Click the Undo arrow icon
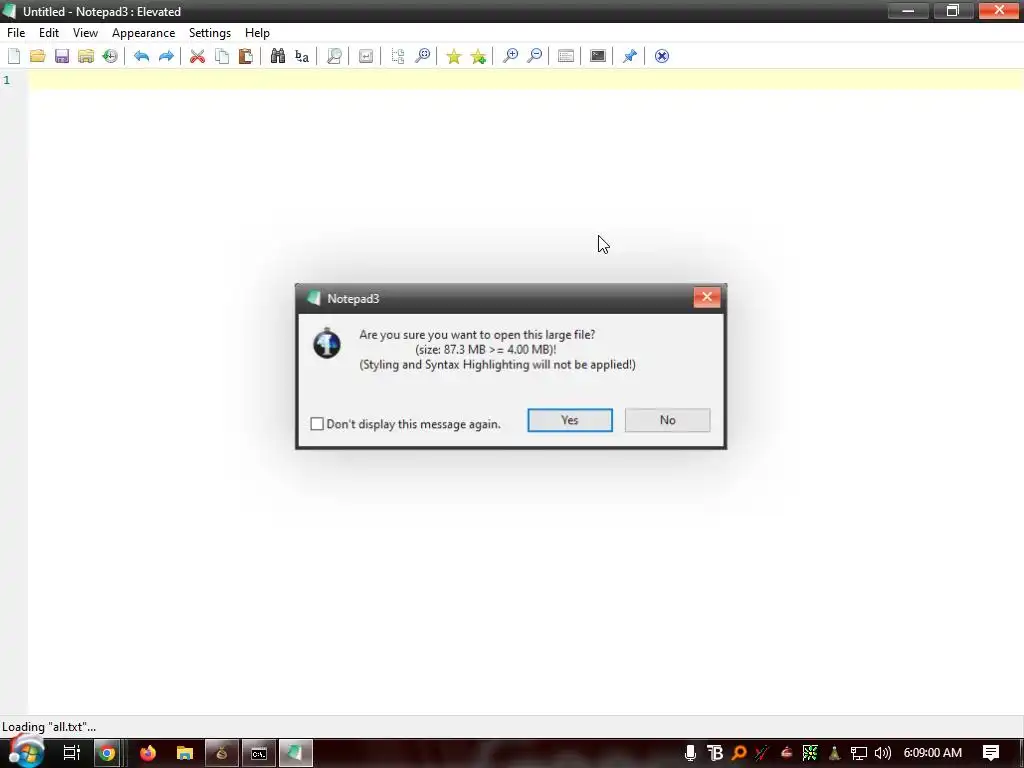The height and width of the screenshot is (768, 1024). [142, 56]
